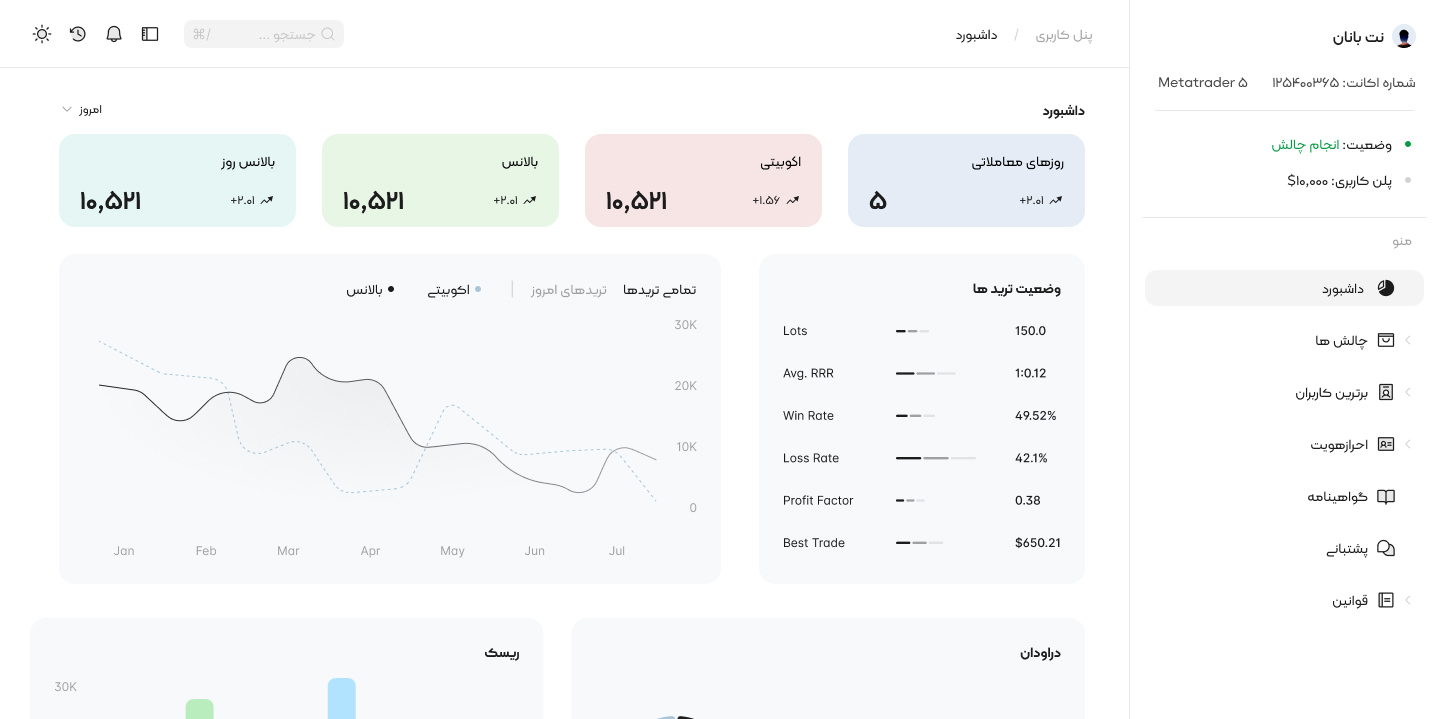Viewport: 1440px width, 719px height.
Task: Click trend arrow in بالانس card
Action: click(530, 200)
